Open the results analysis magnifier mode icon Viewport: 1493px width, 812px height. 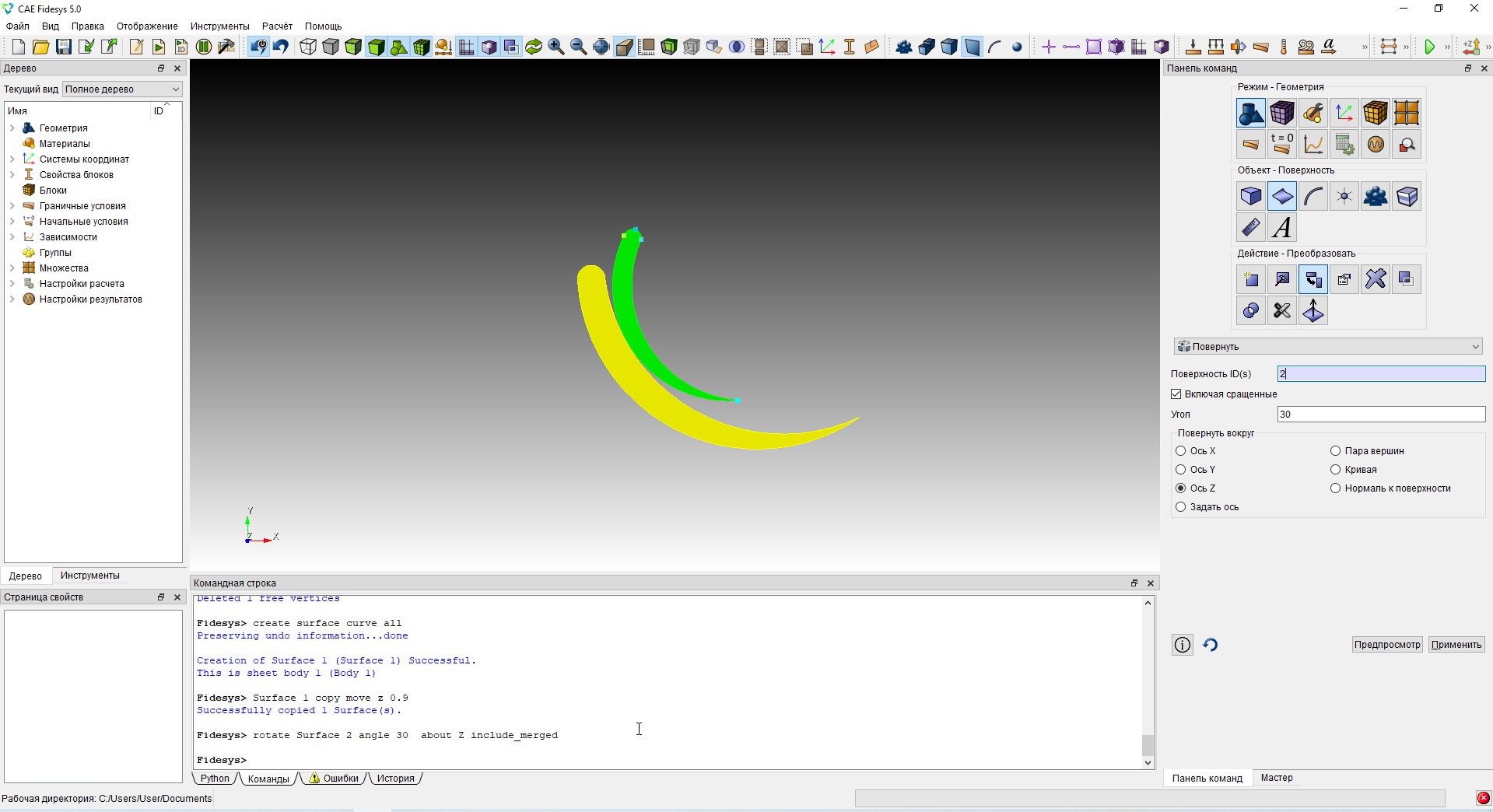click(1407, 145)
